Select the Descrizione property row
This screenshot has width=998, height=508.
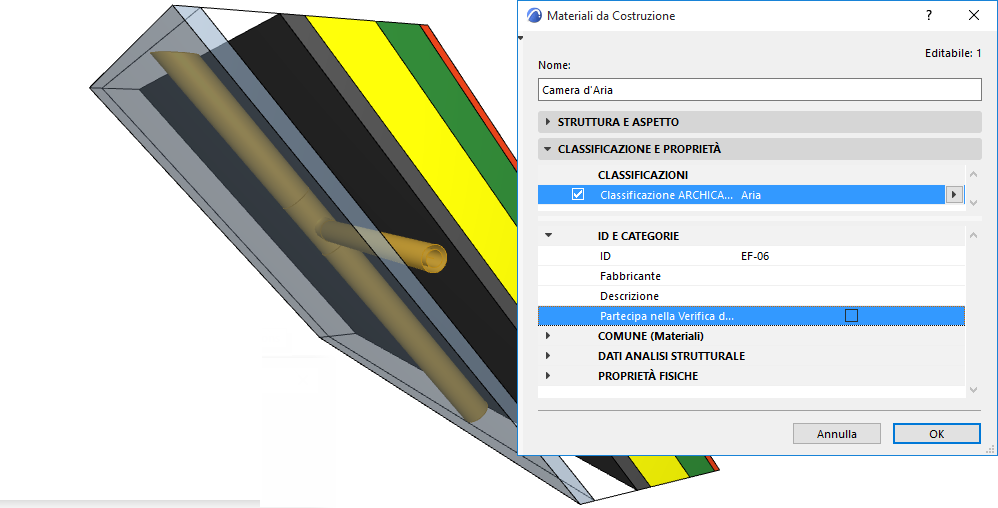751,296
